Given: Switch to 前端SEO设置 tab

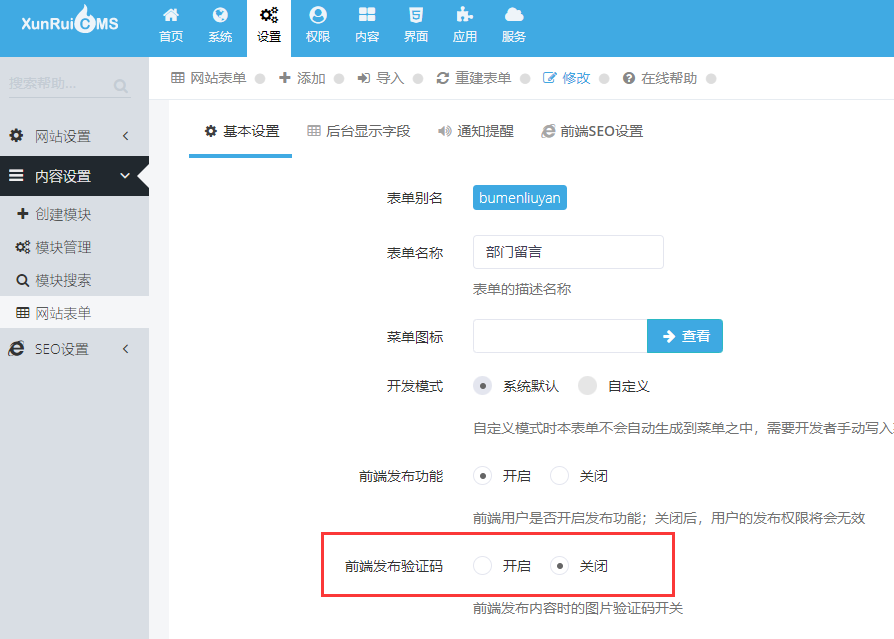Looking at the screenshot, I should [592, 132].
